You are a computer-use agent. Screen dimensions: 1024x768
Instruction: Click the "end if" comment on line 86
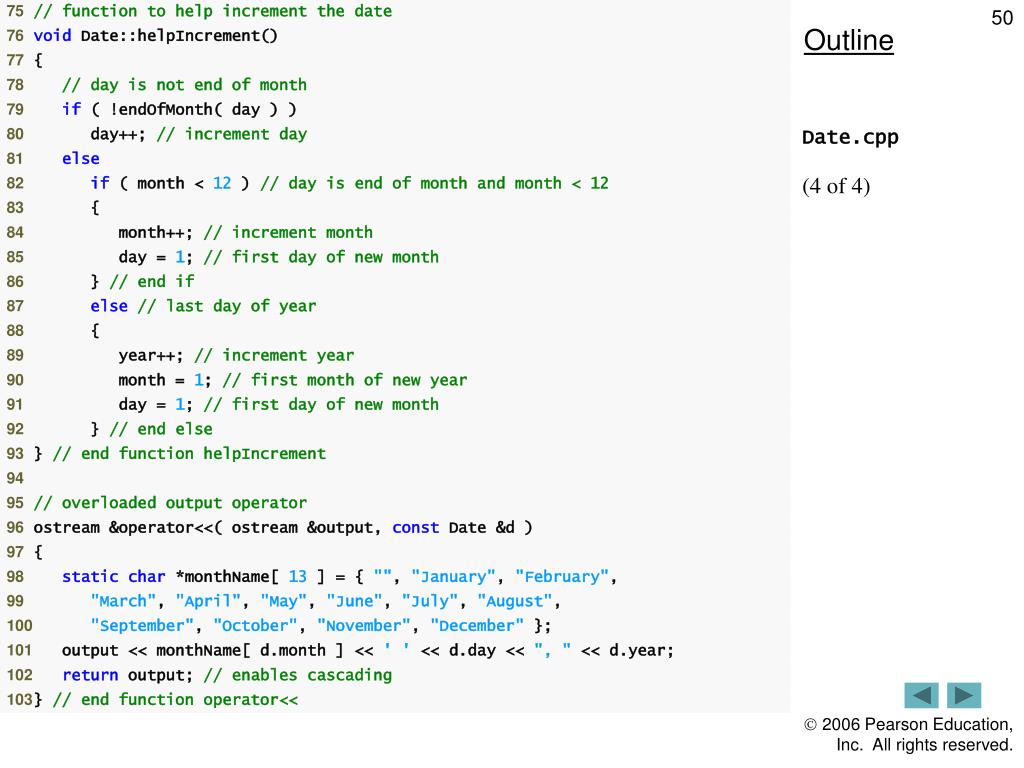152,281
